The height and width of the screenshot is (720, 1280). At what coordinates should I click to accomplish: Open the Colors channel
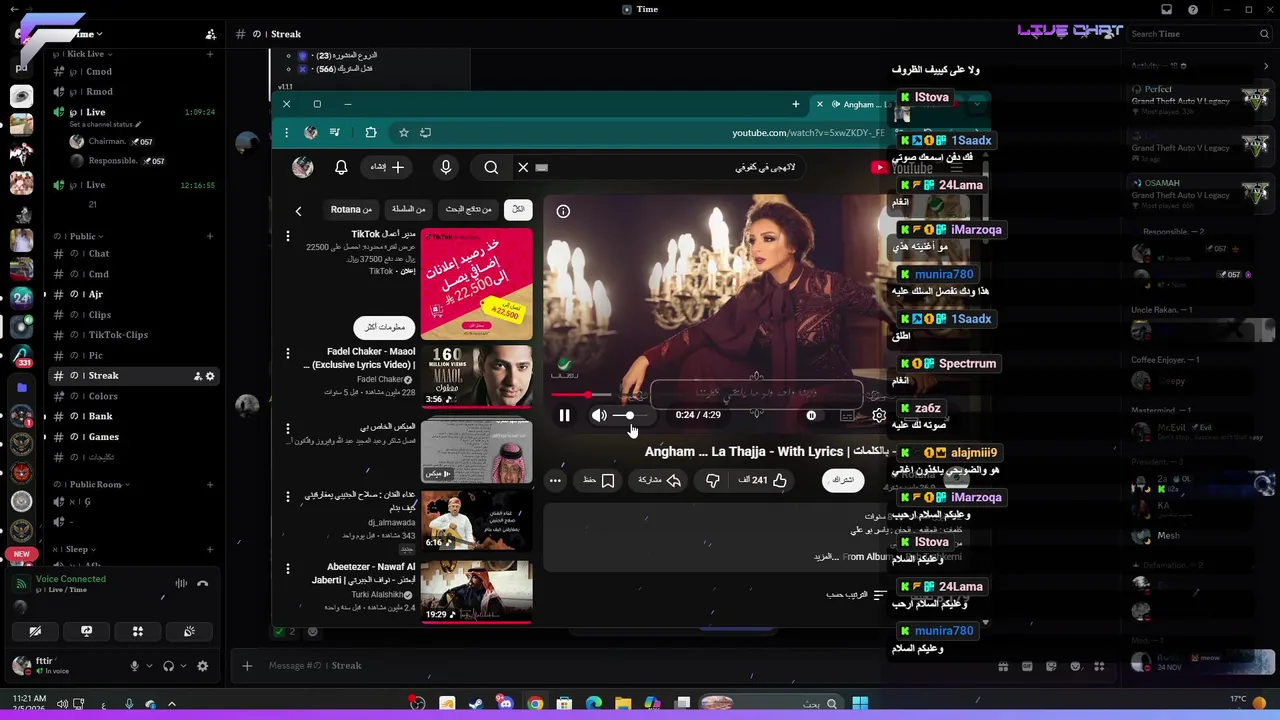tap(103, 396)
